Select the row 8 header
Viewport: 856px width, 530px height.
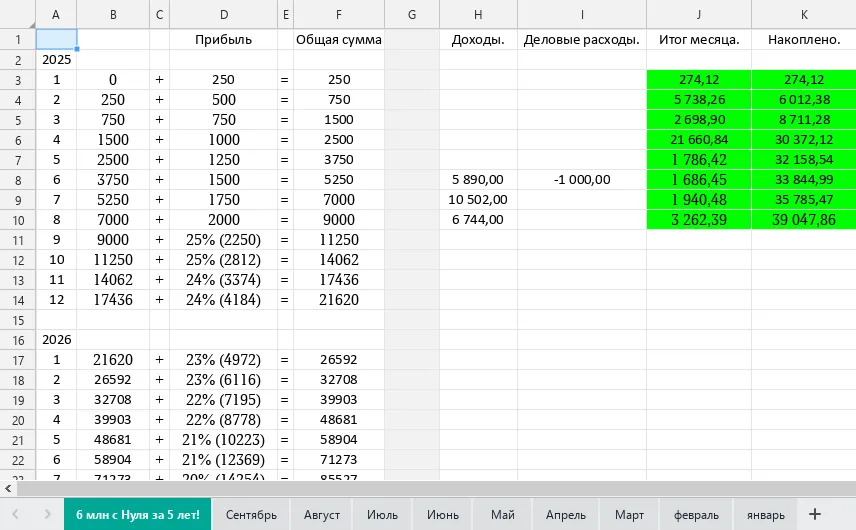point(17,180)
